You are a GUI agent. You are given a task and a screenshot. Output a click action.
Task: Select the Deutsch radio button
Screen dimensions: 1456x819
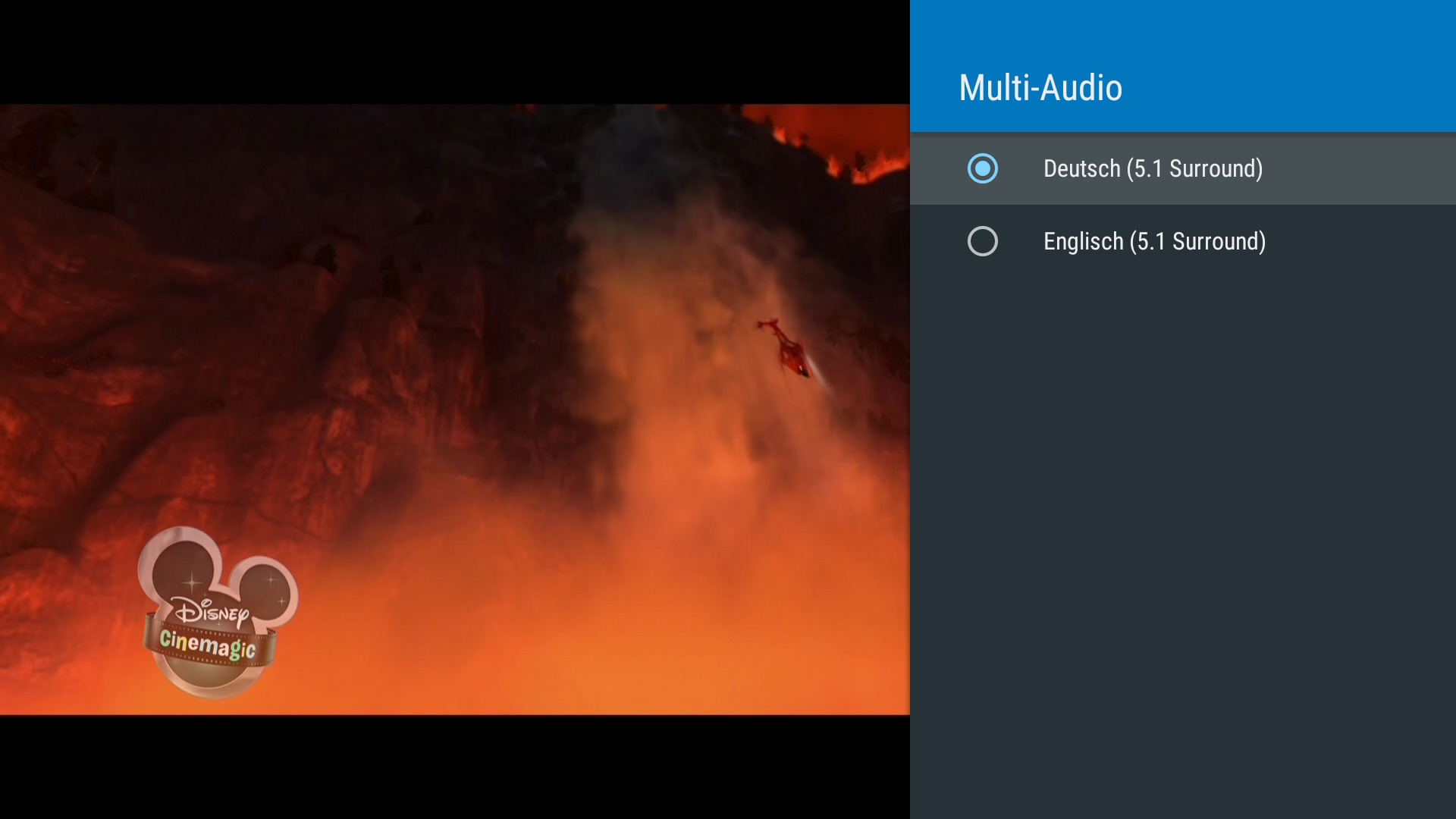tap(982, 168)
